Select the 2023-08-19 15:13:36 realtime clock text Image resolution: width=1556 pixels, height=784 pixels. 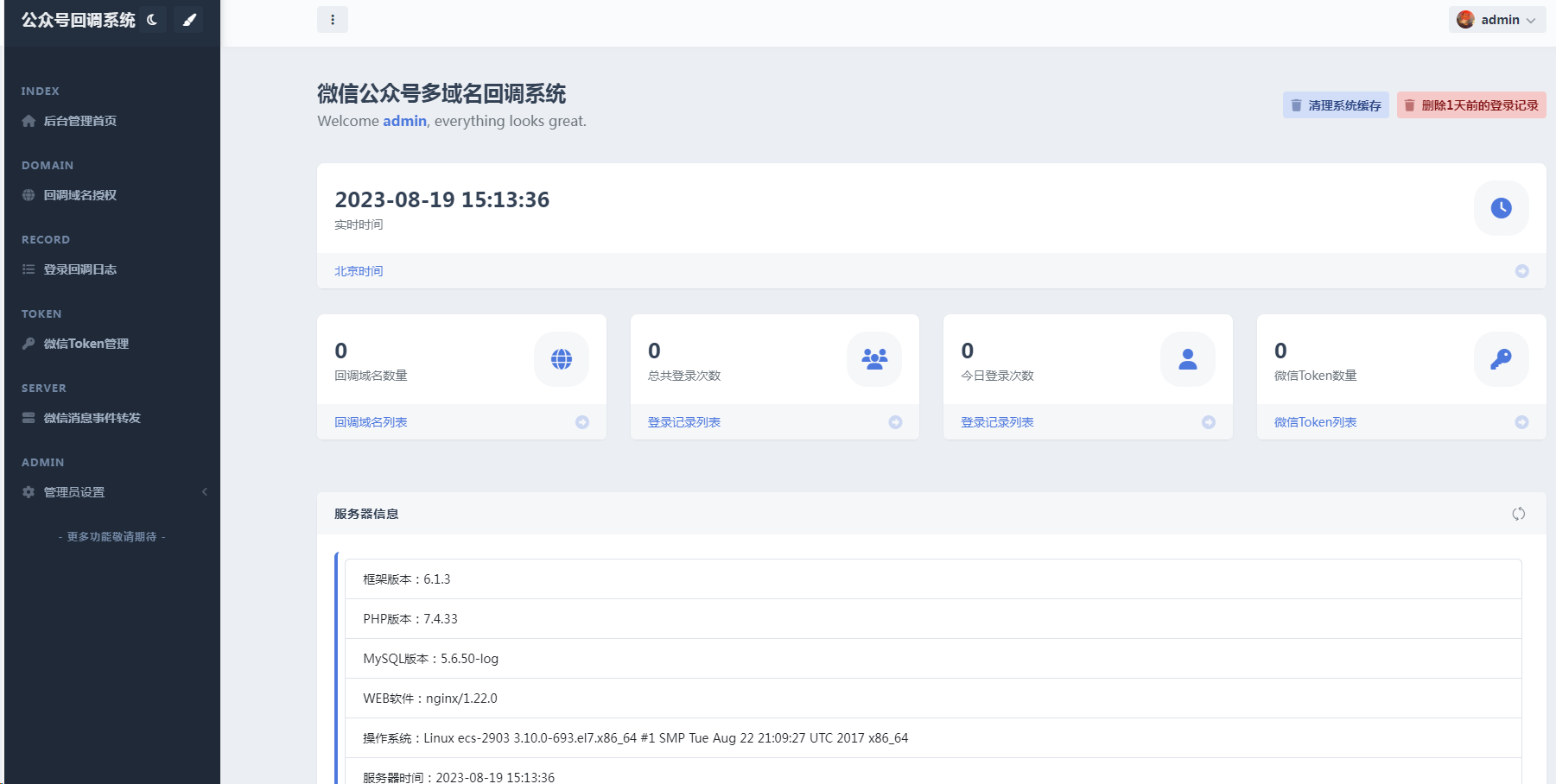tap(442, 199)
